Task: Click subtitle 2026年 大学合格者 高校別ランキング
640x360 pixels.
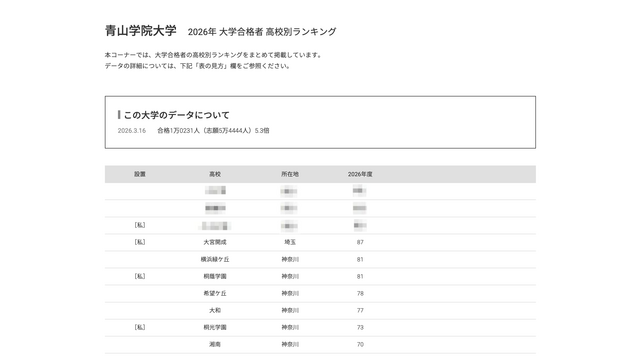Action: click(262, 32)
